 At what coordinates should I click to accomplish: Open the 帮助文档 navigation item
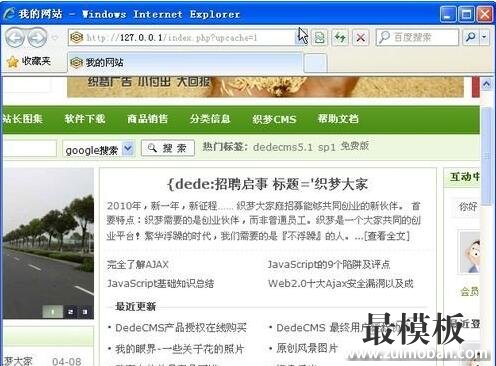coord(338,119)
